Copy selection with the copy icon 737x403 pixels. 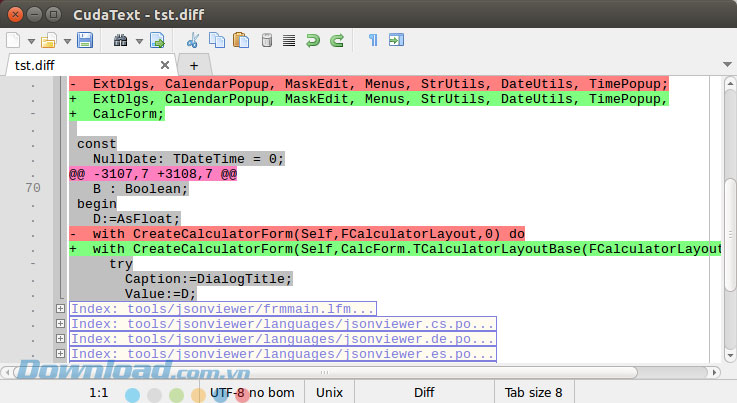tap(217, 40)
